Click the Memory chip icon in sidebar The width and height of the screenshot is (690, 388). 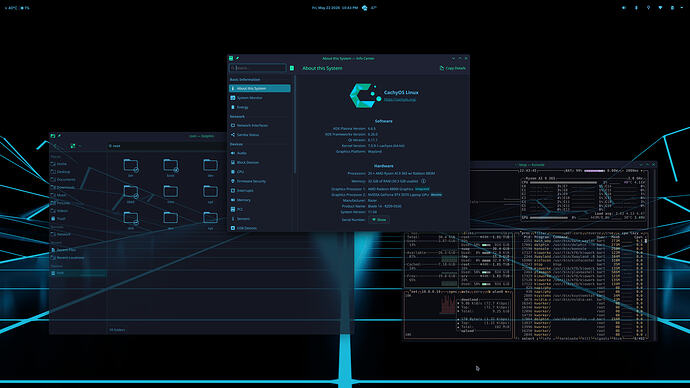[x=233, y=200]
